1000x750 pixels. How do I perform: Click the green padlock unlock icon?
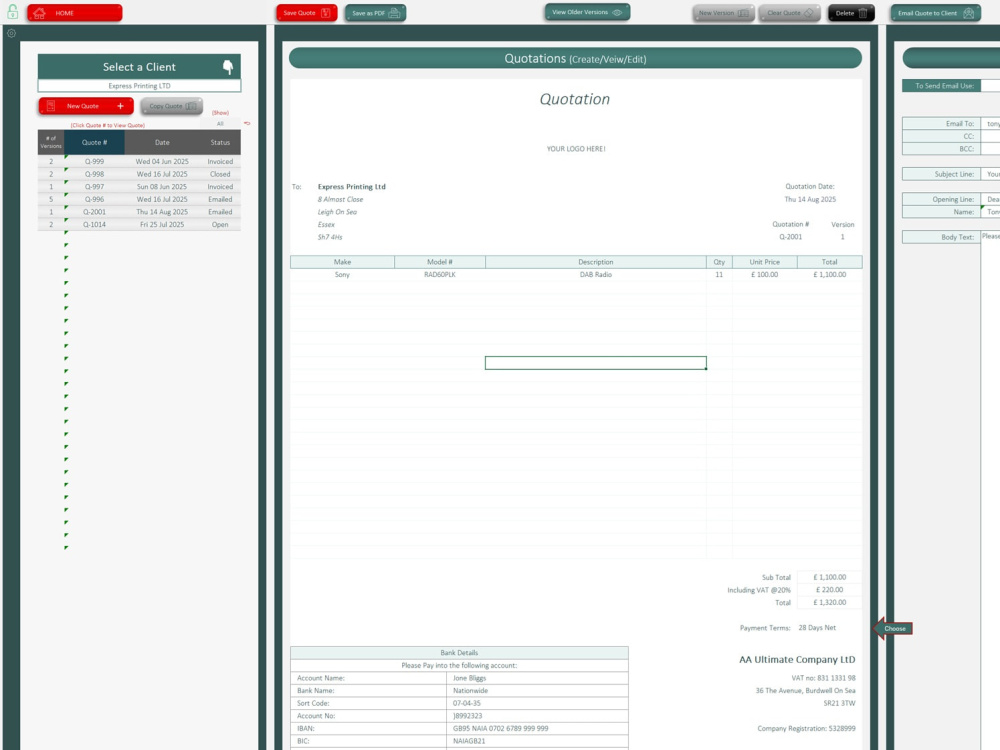(12, 12)
